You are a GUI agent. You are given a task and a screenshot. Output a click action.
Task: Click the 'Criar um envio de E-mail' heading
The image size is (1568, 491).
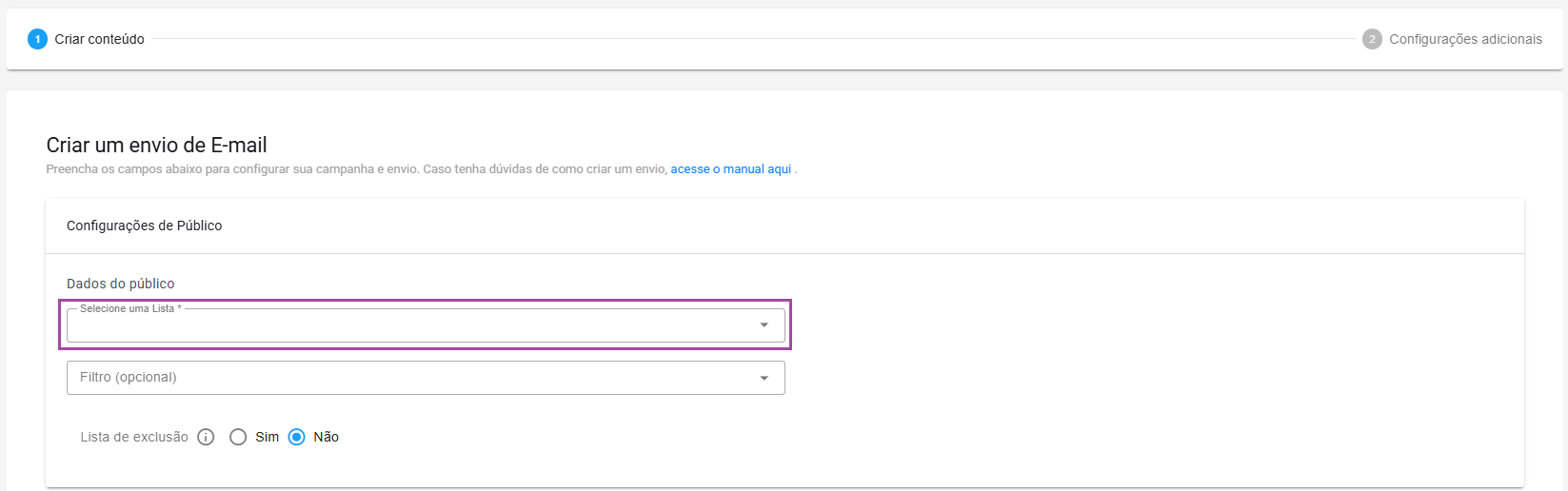pyautogui.click(x=156, y=145)
